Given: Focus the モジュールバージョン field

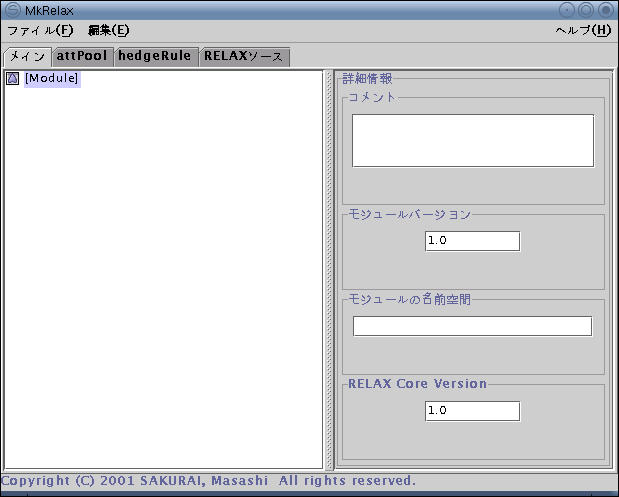Looking at the screenshot, I should pyautogui.click(x=472, y=241).
